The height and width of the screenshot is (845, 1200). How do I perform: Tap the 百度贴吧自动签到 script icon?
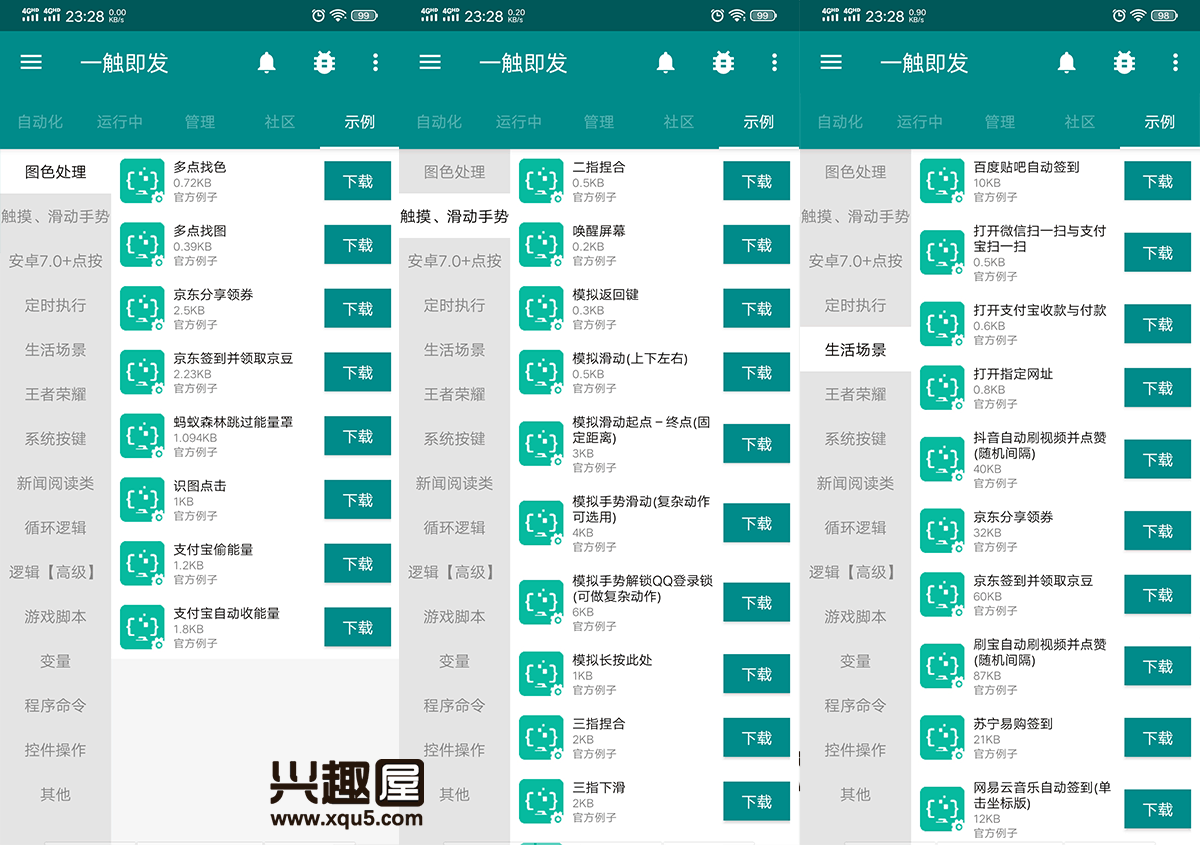pos(942,181)
